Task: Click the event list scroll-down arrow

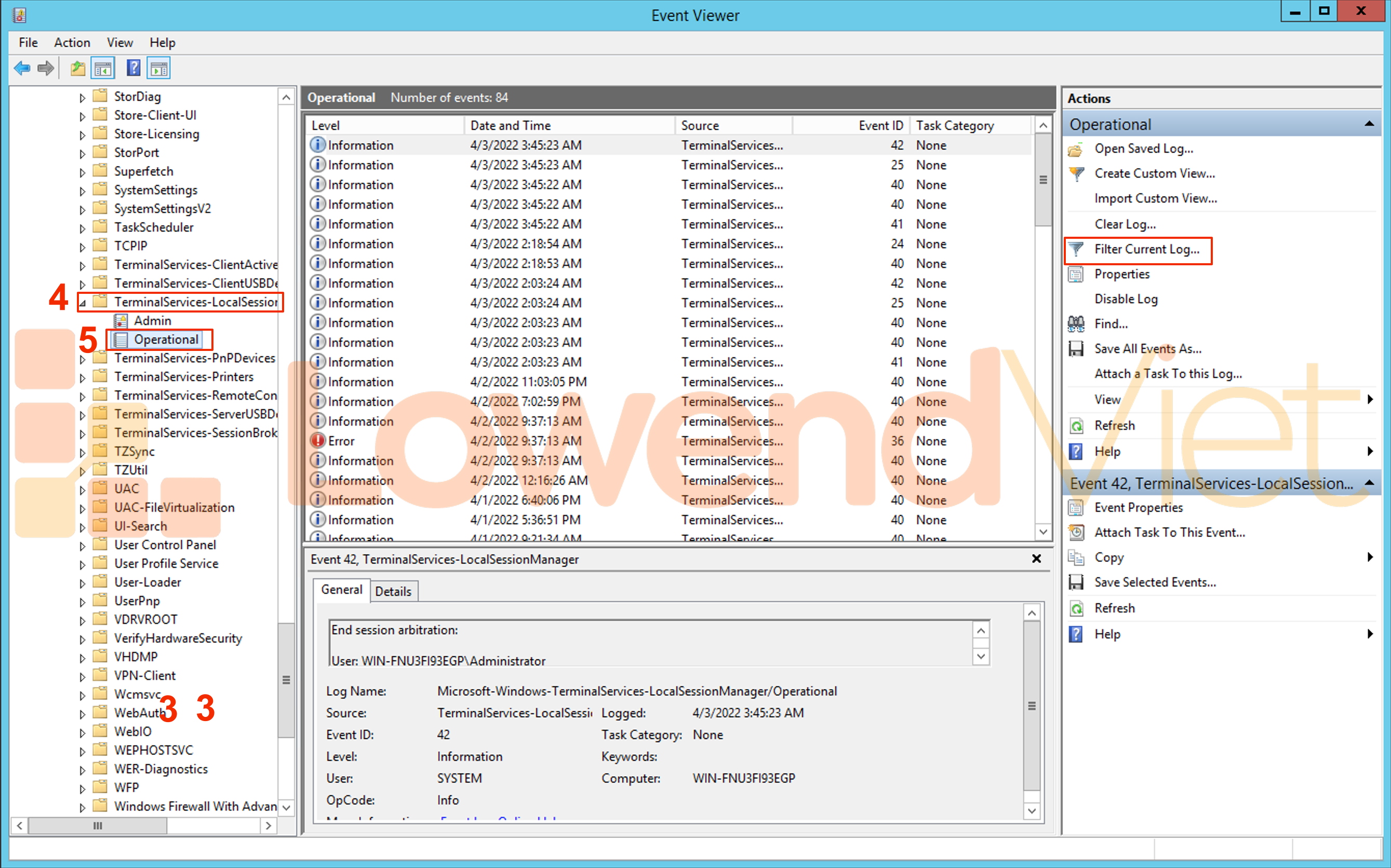Action: tap(1043, 532)
